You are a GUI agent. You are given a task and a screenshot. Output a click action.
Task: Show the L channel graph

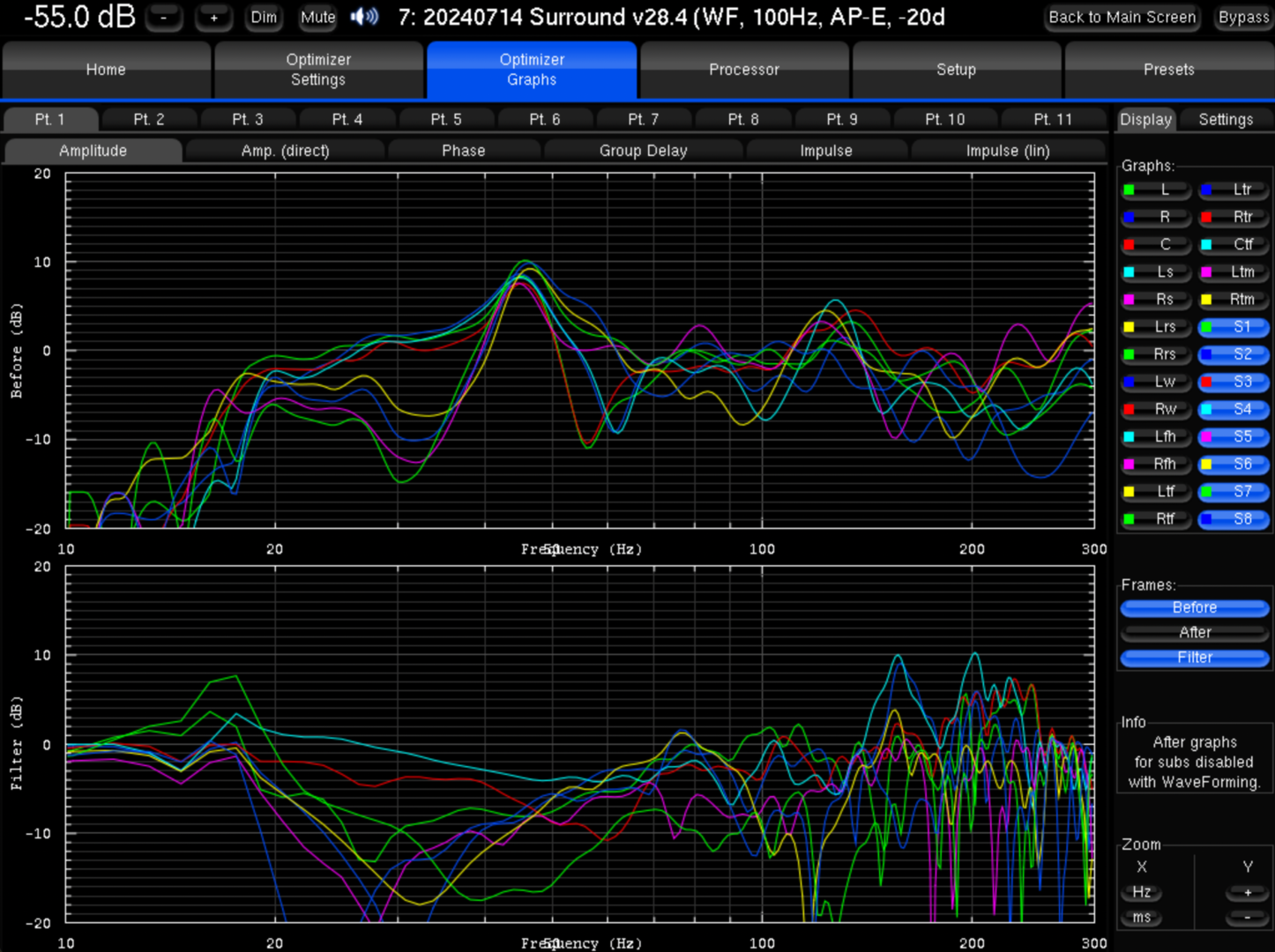click(1156, 190)
